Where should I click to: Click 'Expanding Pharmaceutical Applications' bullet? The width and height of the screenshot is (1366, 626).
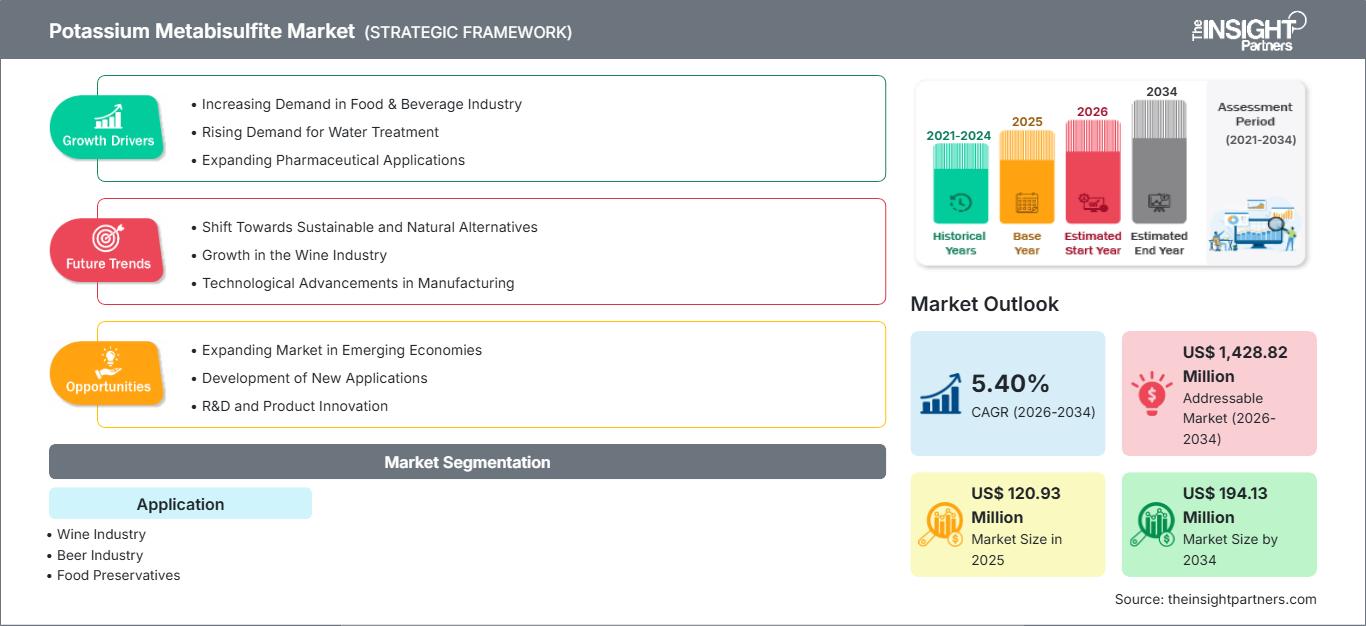(333, 160)
